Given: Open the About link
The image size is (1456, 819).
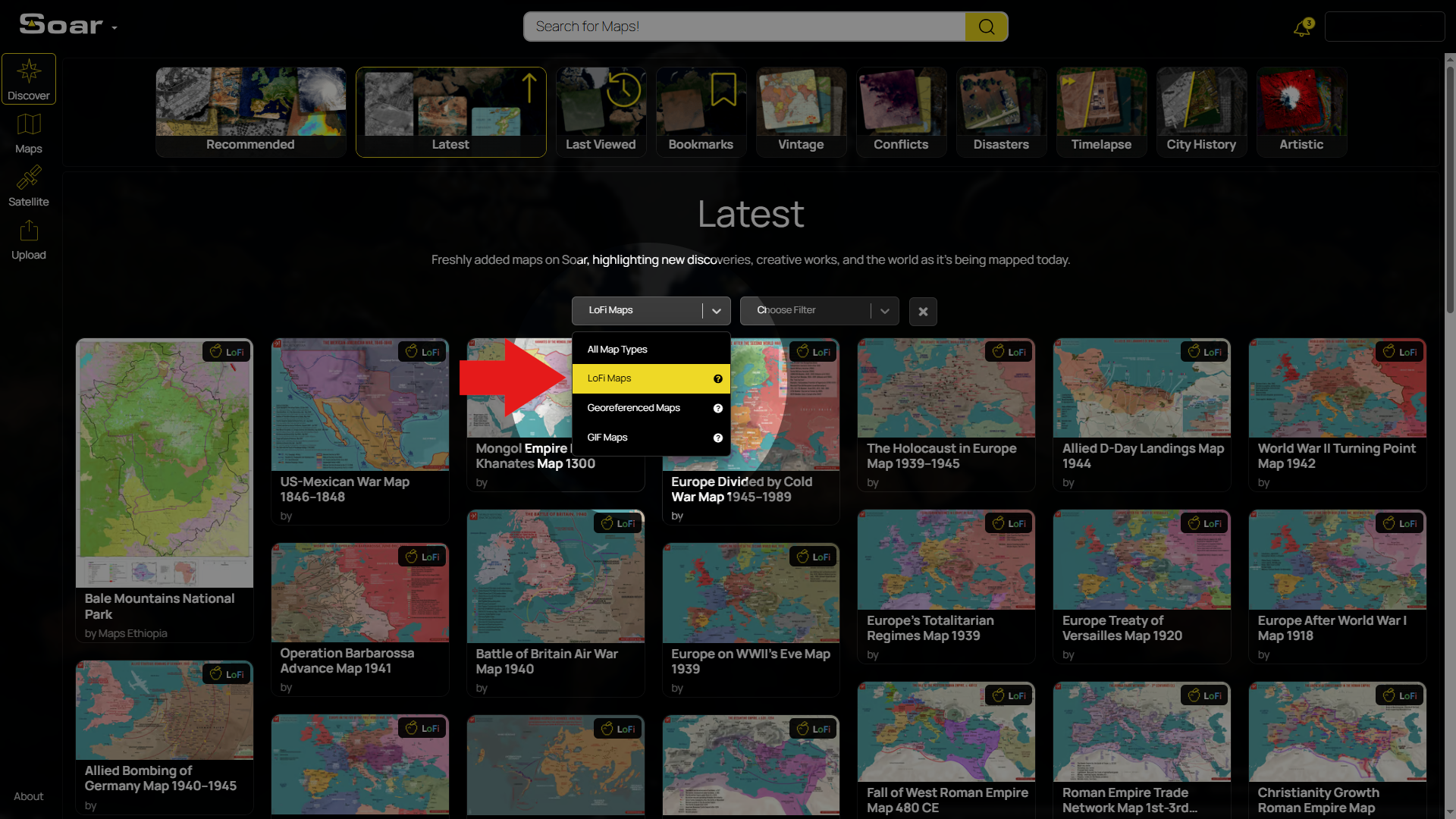Looking at the screenshot, I should tap(29, 796).
